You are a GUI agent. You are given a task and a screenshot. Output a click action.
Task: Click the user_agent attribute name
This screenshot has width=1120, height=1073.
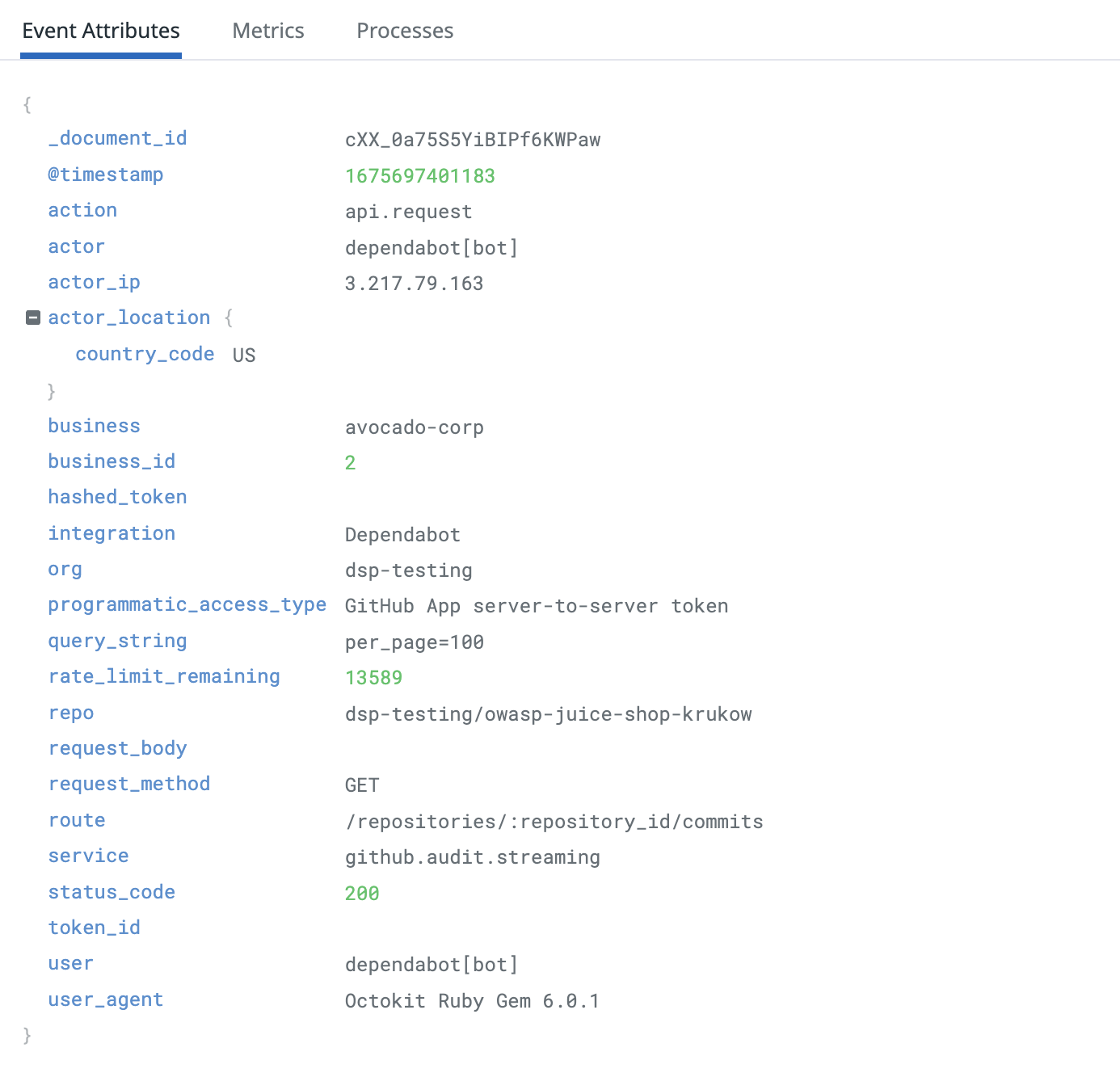click(105, 999)
